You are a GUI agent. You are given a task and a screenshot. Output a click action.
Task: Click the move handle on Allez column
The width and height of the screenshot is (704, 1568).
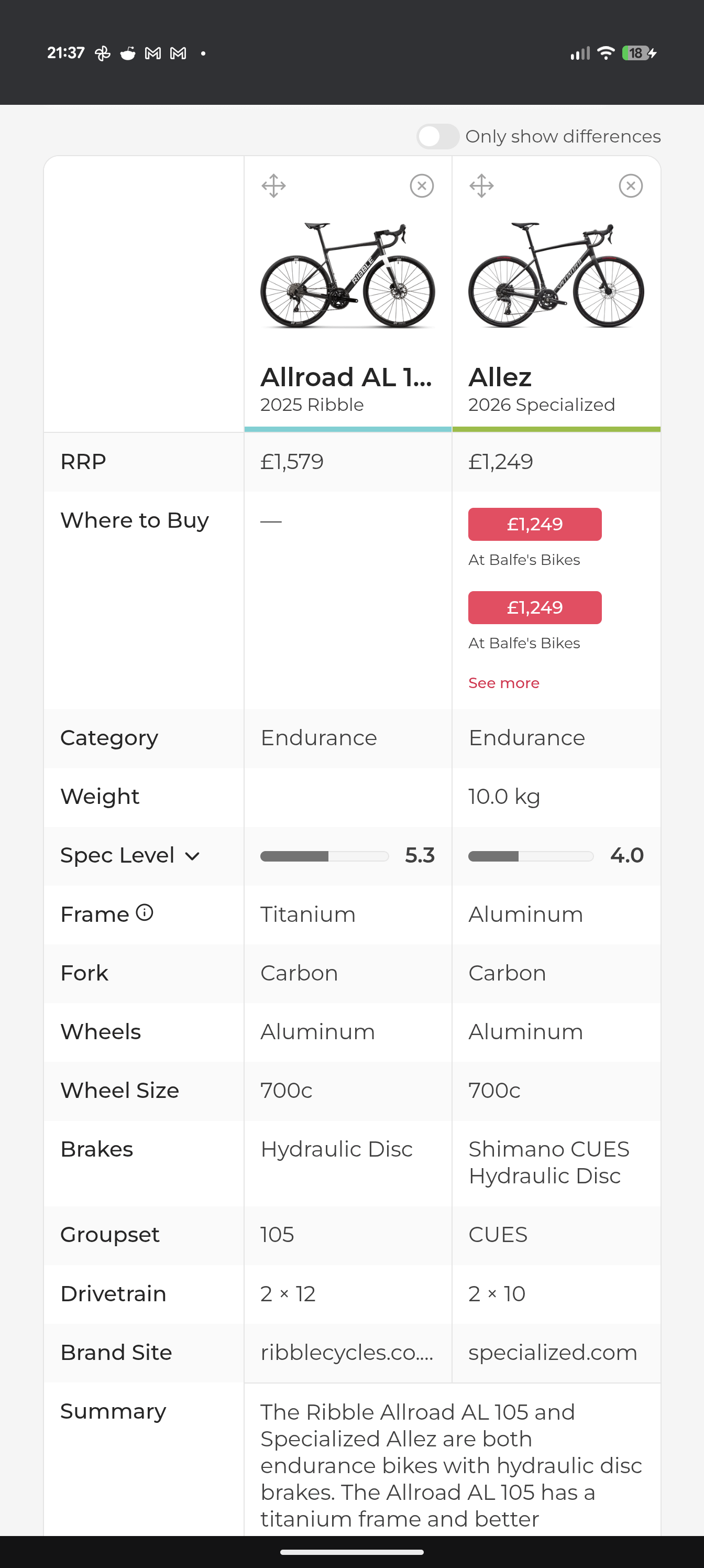481,186
